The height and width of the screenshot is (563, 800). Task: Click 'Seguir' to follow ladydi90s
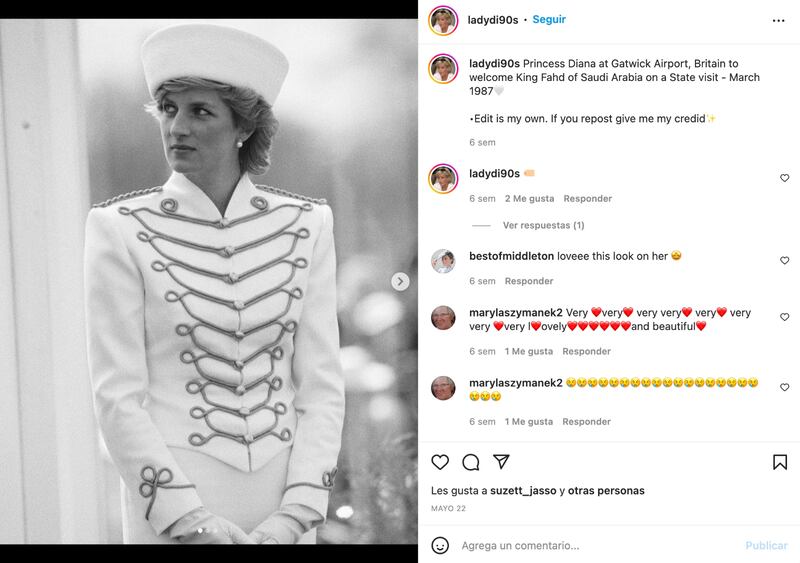tap(549, 20)
